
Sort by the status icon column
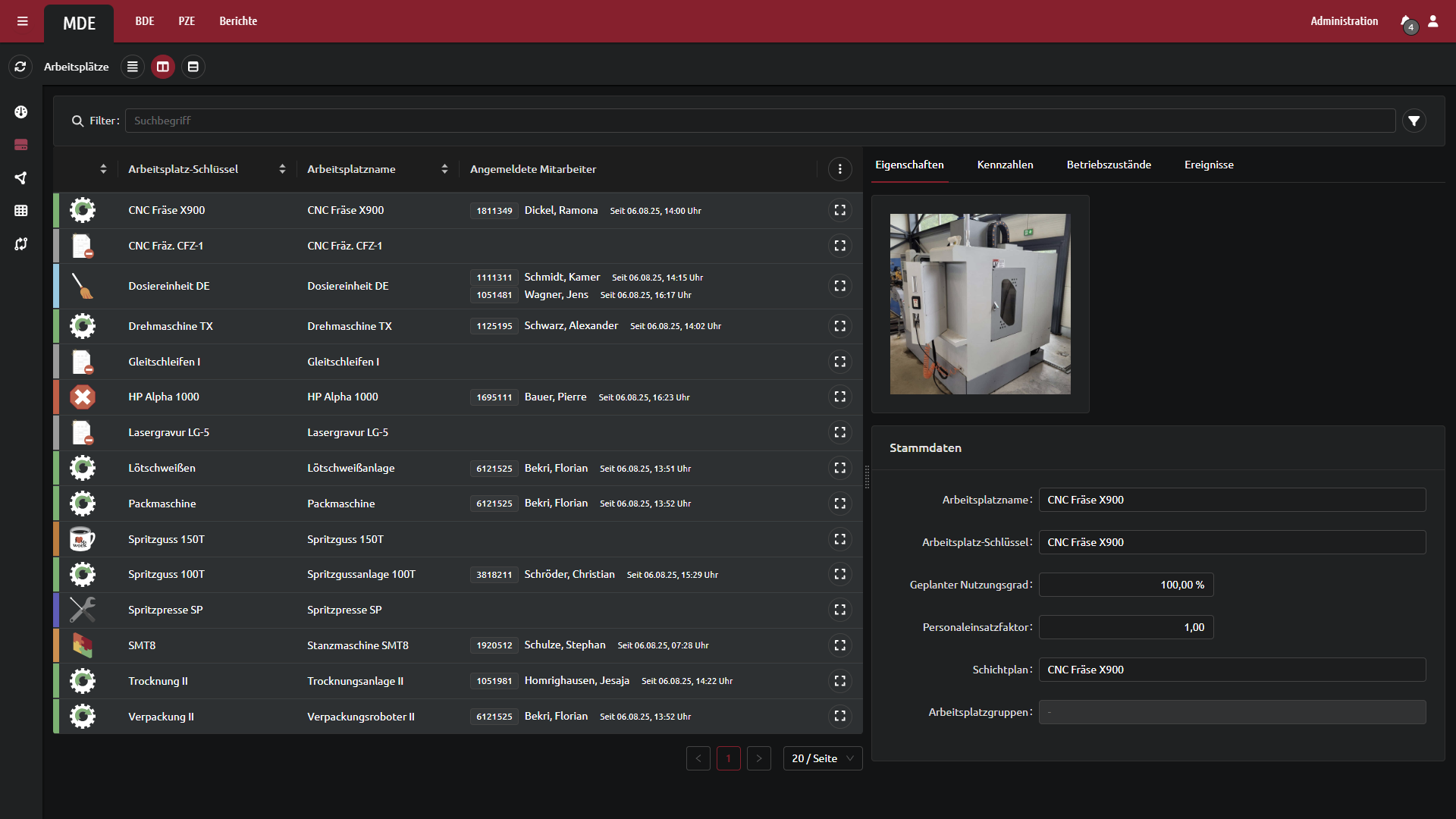[x=104, y=169]
